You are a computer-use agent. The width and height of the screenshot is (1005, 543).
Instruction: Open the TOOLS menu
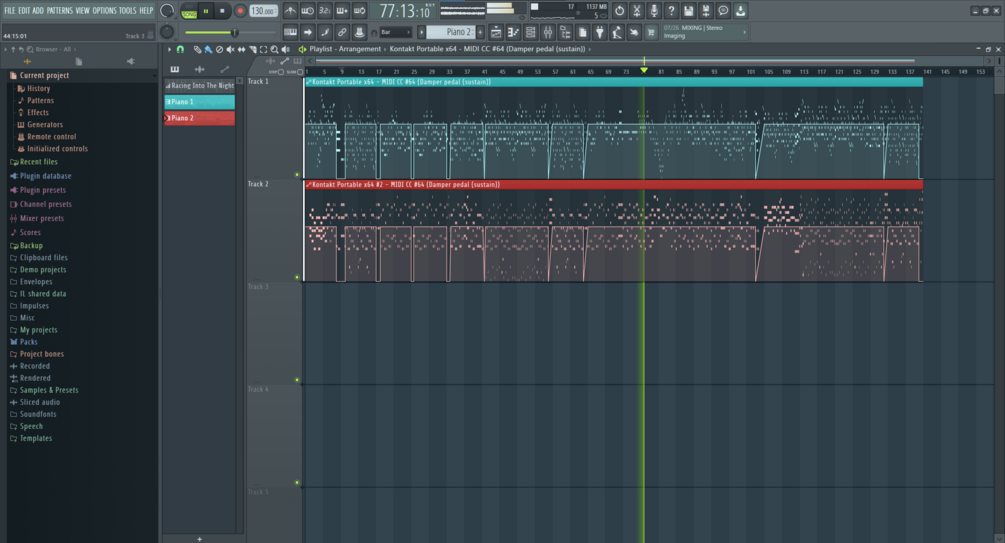point(128,11)
